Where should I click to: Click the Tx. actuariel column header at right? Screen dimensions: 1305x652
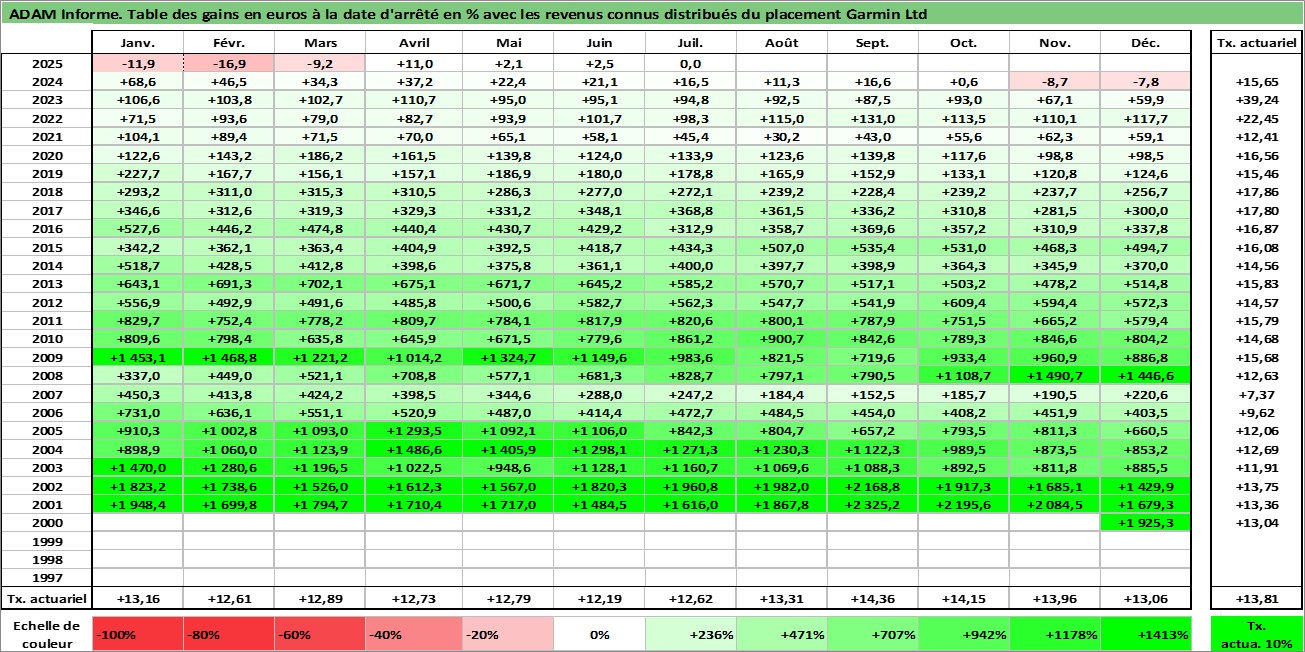[1257, 43]
